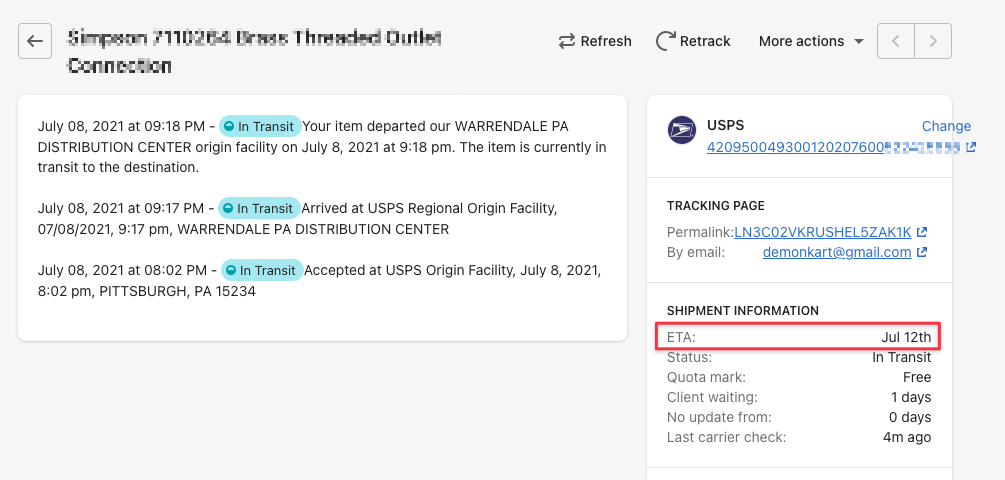The image size is (1005, 480).
Task: Click external link icon beside tracking number
Action: tap(971, 147)
